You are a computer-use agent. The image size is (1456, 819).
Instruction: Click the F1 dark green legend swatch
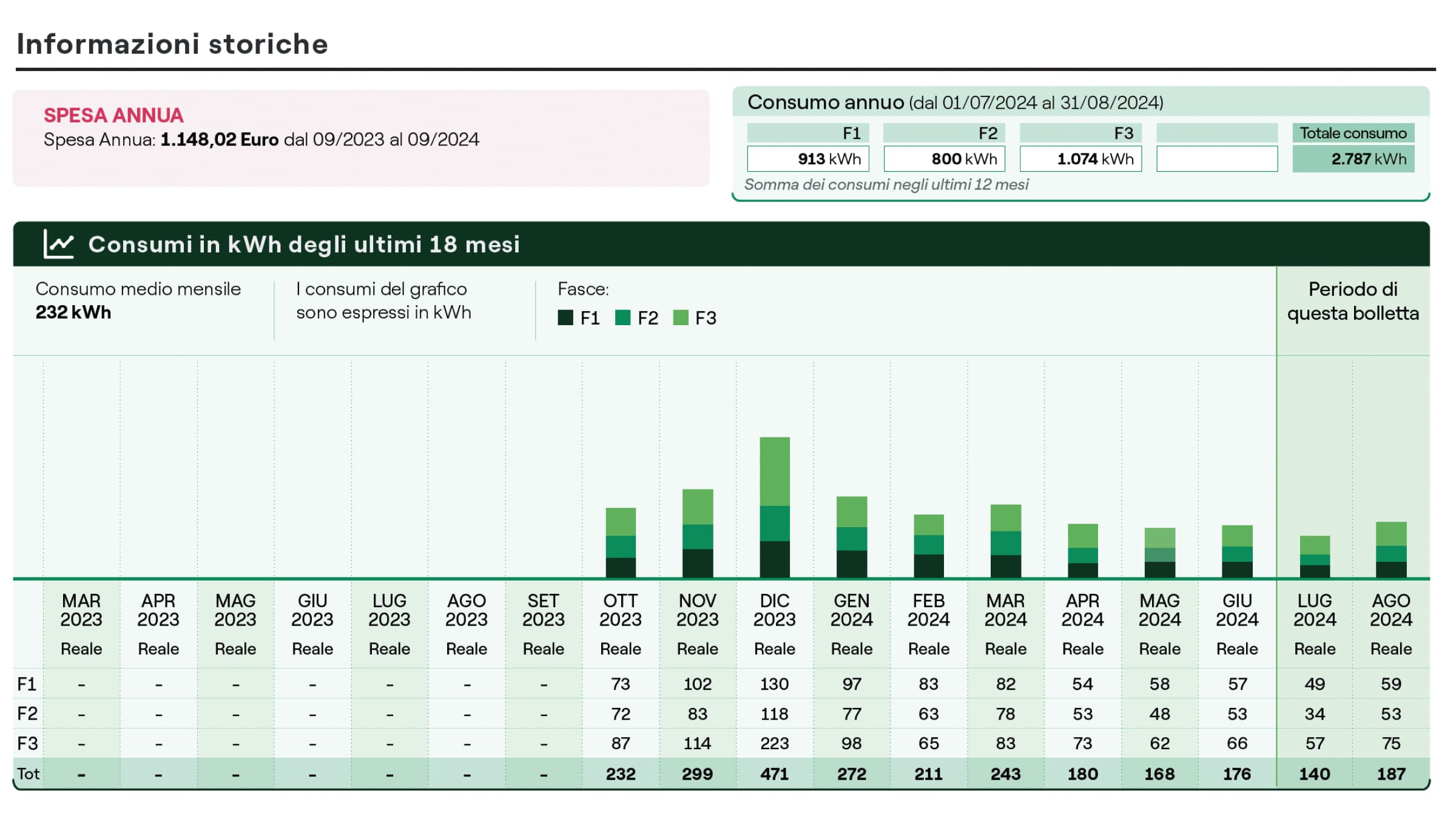pyautogui.click(x=565, y=318)
